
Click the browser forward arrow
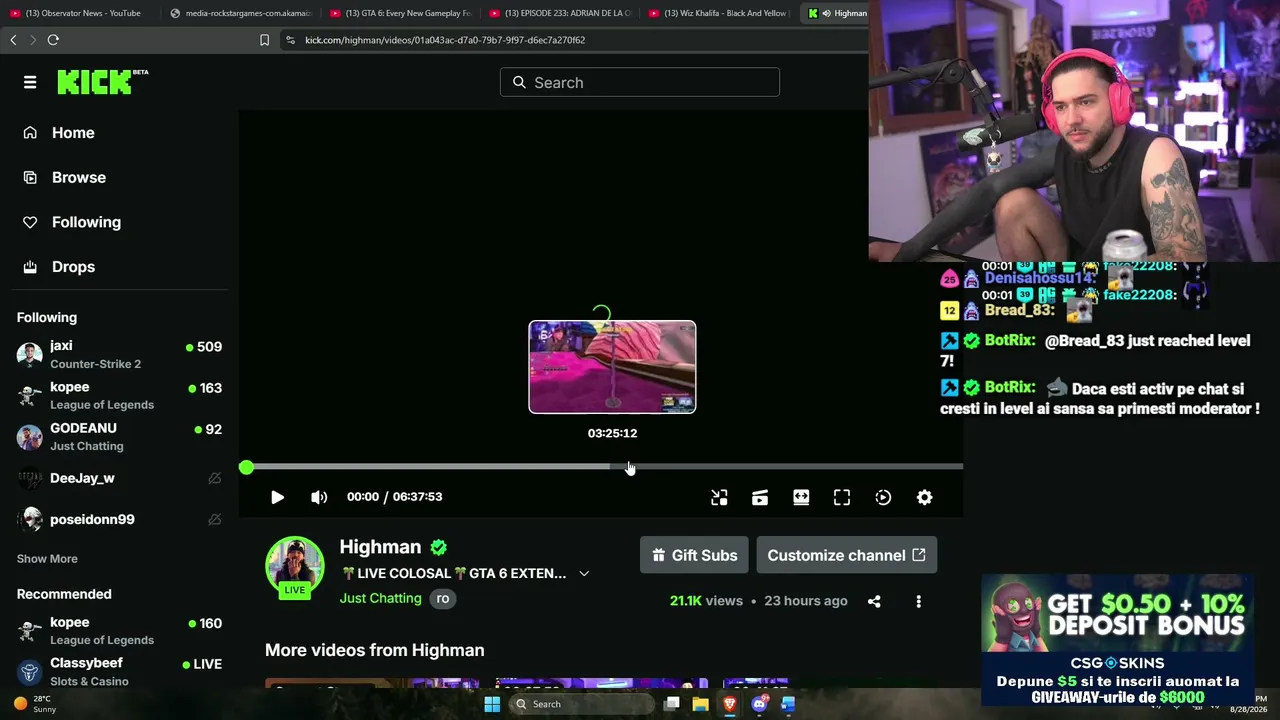(32, 40)
